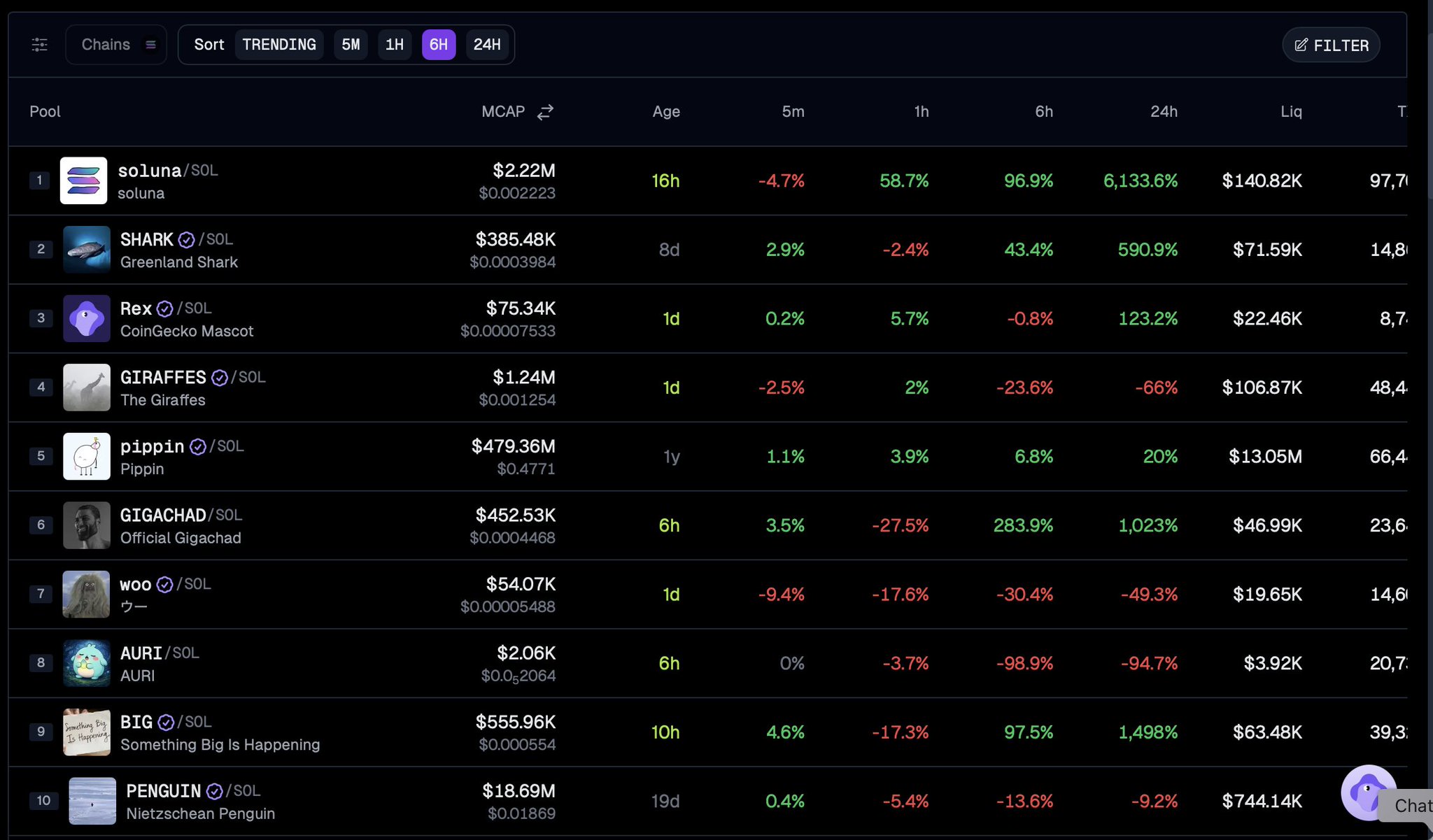
Task: Click the filter sliders icon left of Chains
Action: [x=39, y=45]
